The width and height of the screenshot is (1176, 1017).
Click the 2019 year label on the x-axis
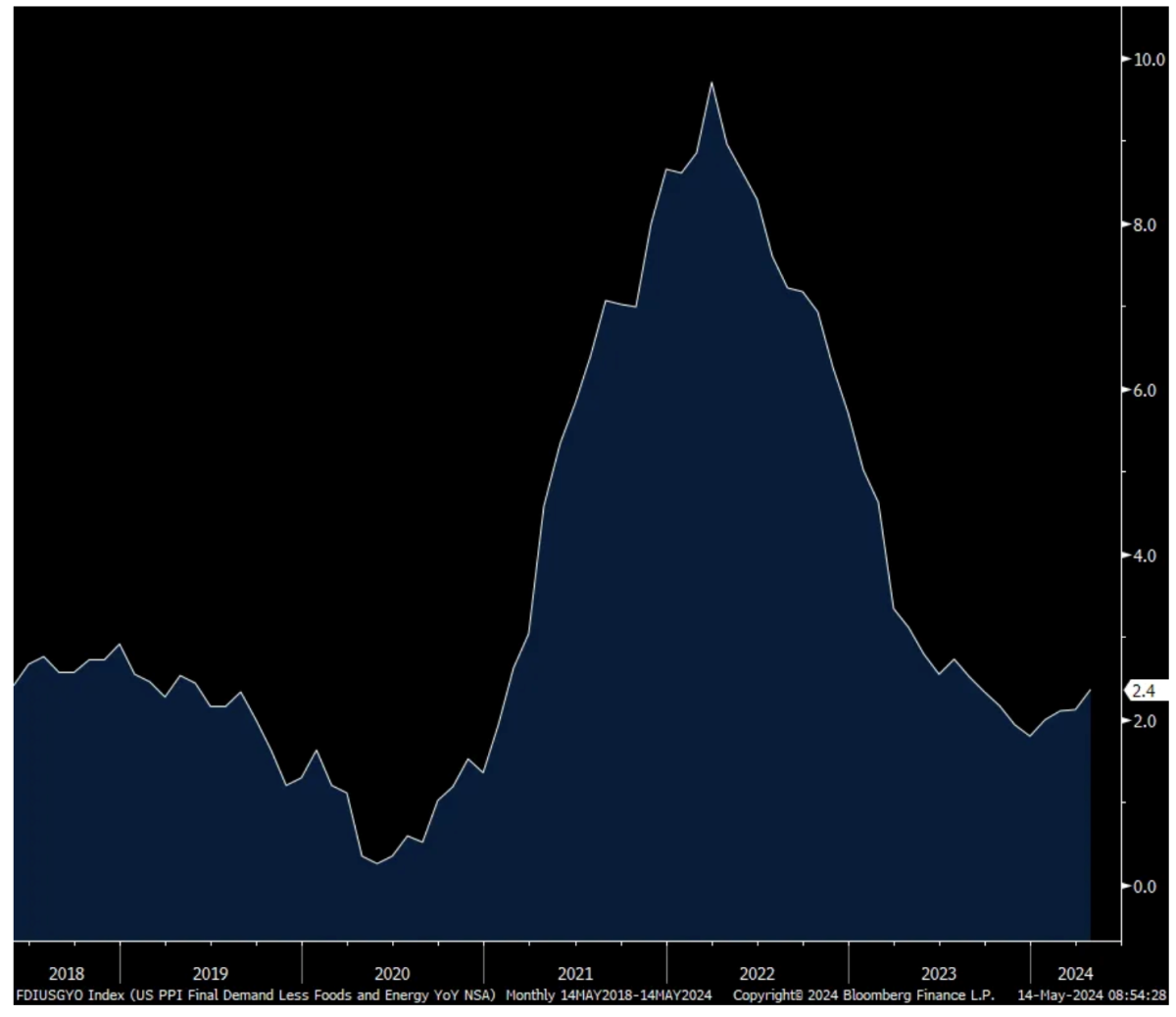pyautogui.click(x=210, y=974)
